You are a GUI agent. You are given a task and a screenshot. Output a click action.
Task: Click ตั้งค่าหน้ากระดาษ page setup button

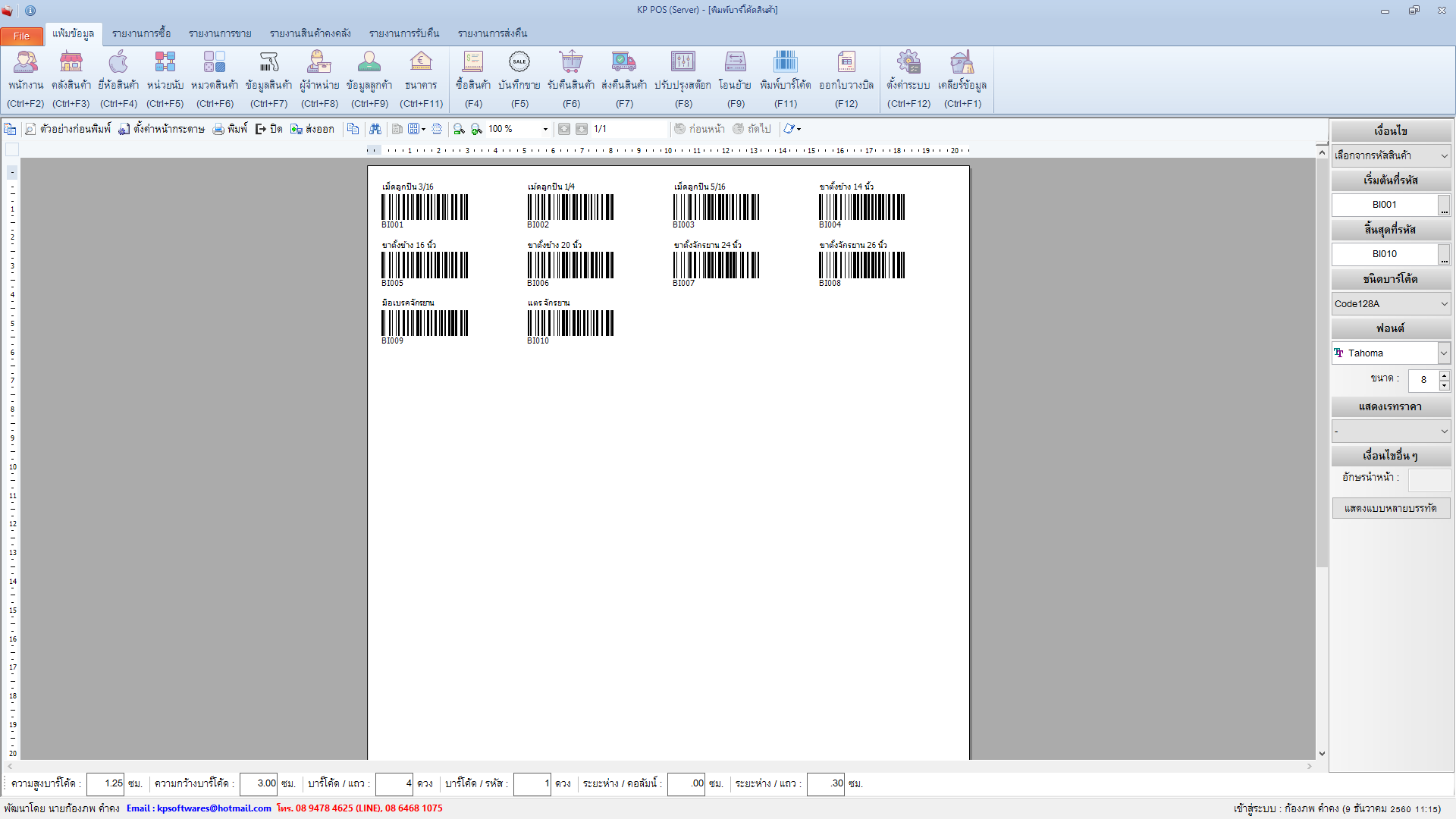point(162,129)
